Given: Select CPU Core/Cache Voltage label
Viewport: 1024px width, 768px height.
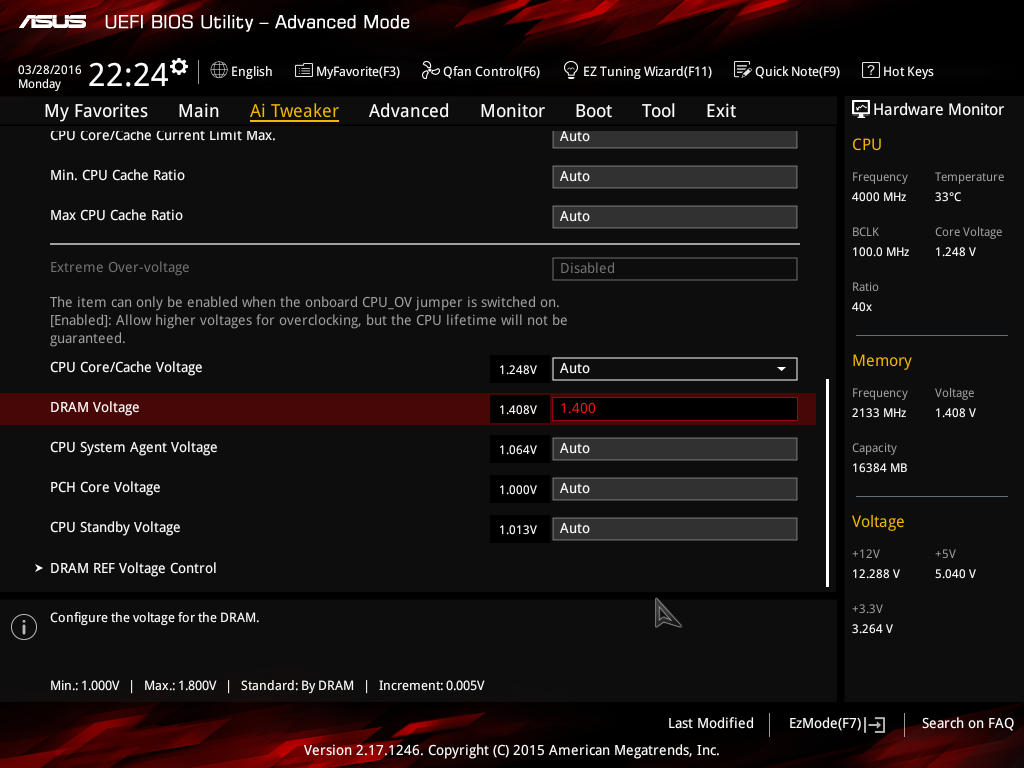Looking at the screenshot, I should pos(126,367).
